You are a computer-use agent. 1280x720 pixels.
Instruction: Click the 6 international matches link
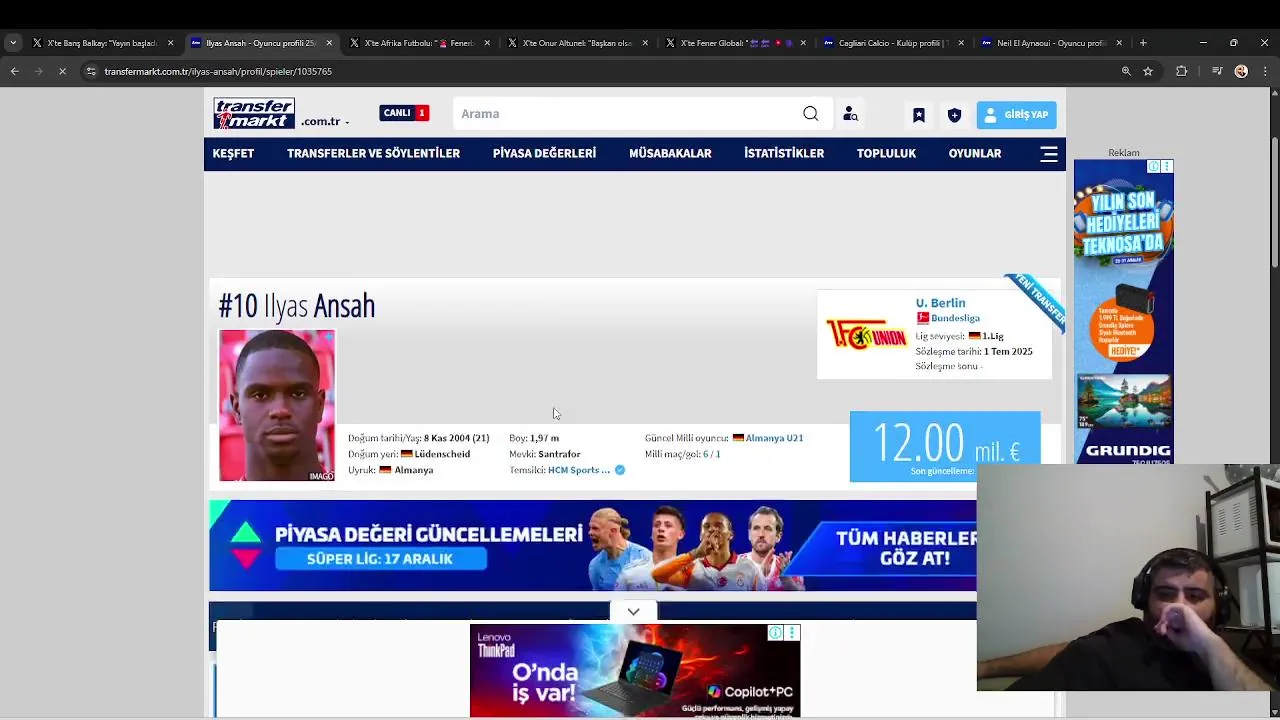tap(705, 454)
